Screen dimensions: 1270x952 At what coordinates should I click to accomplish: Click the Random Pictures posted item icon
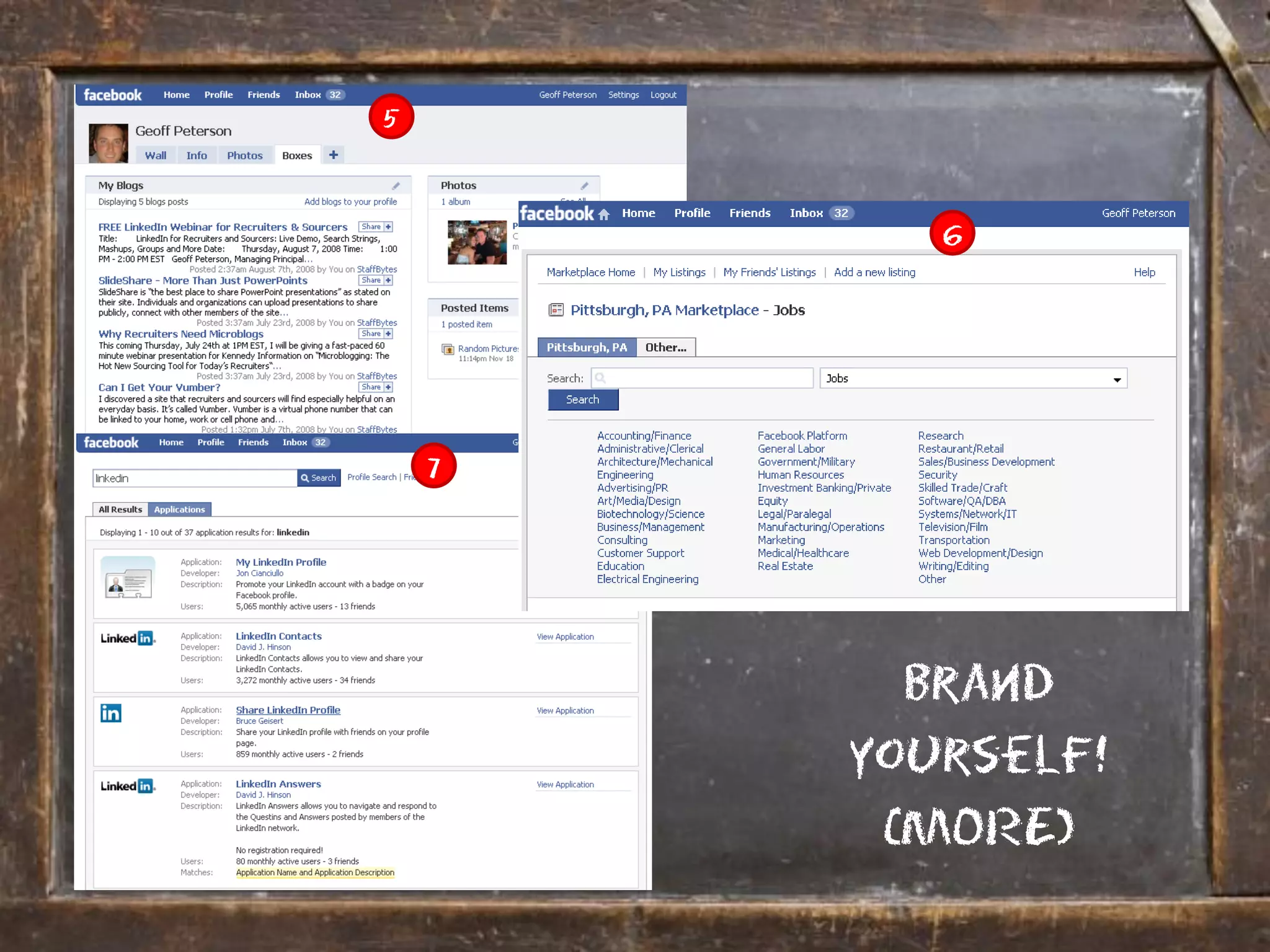point(448,350)
